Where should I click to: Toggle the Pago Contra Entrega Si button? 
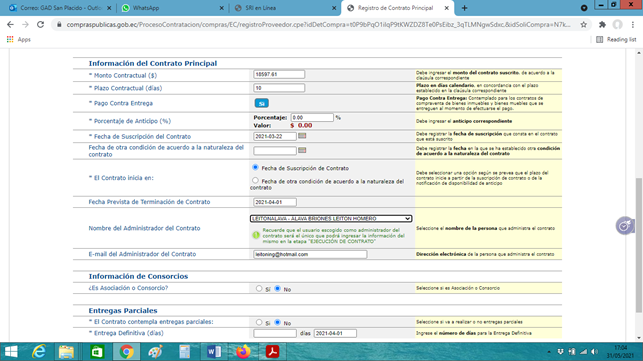(262, 103)
